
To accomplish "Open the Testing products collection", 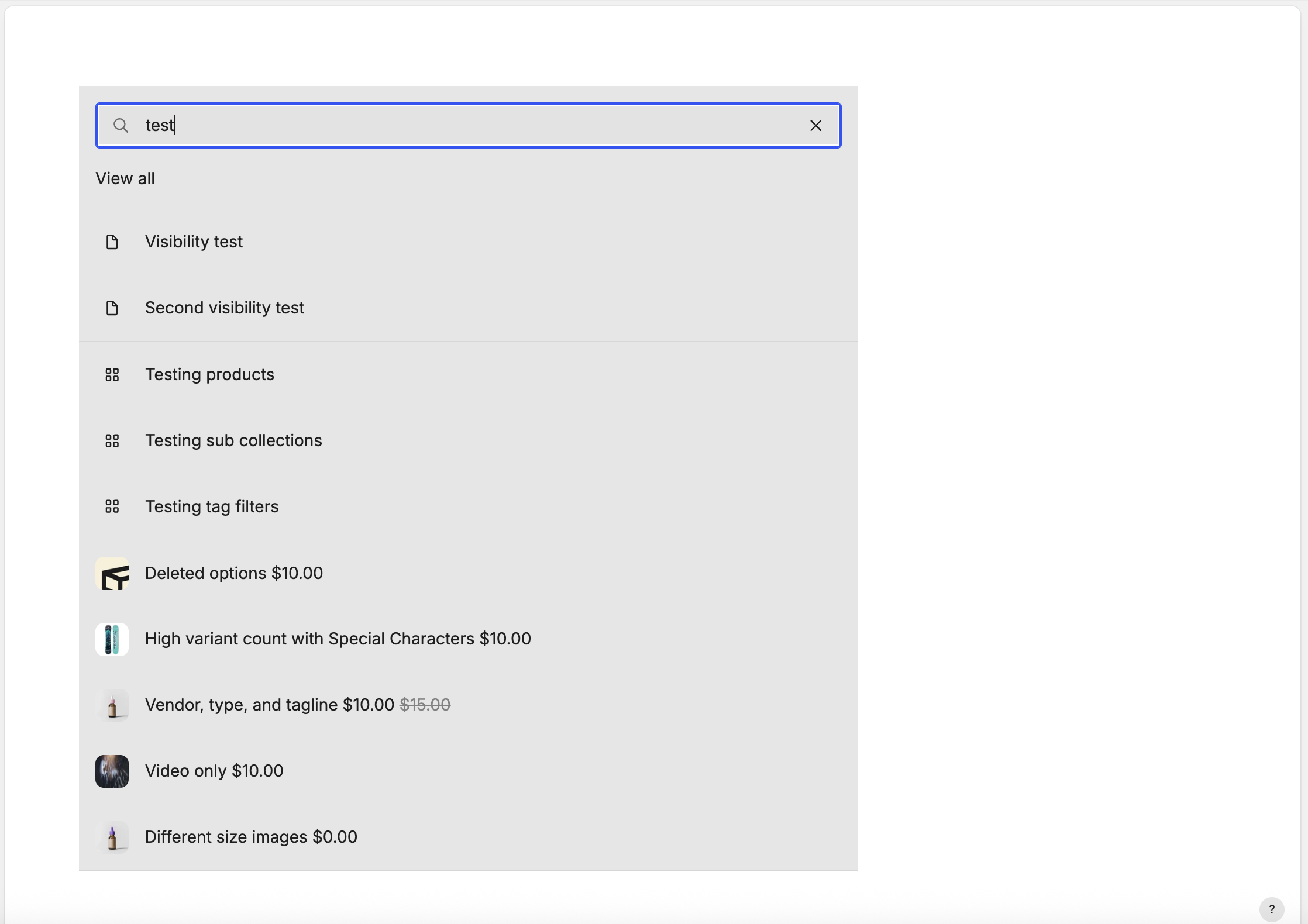I will click(468, 374).
